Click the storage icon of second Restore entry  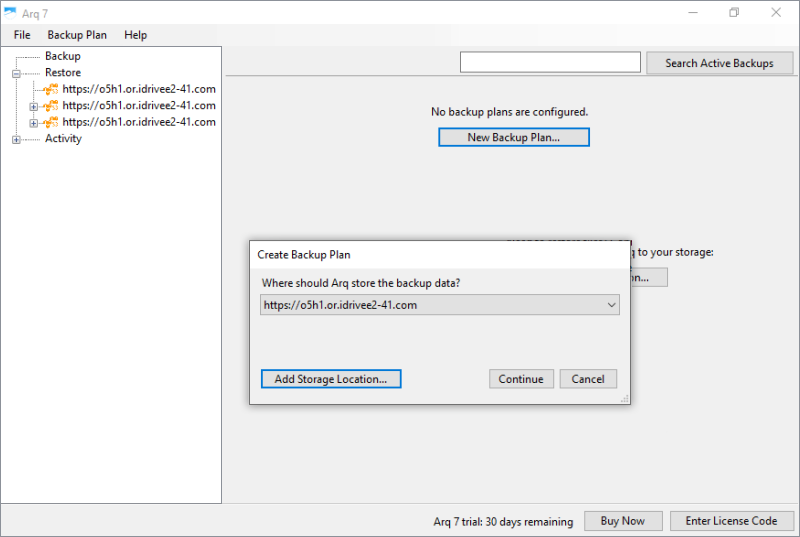(52, 106)
